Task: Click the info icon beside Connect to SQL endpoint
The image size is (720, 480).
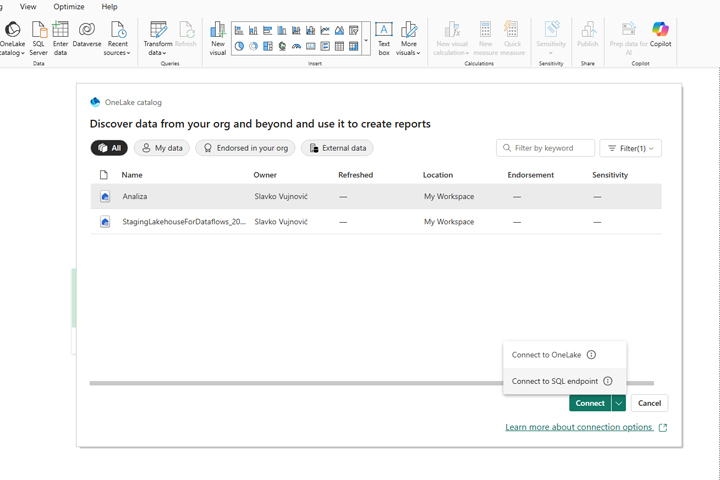Action: 608,381
